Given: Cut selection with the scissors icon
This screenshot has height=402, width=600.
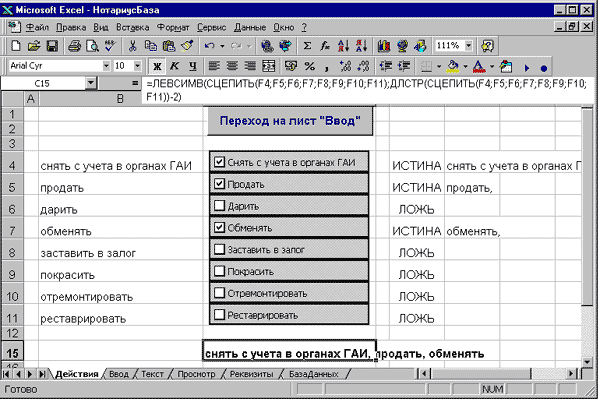Looking at the screenshot, I should [x=132, y=46].
